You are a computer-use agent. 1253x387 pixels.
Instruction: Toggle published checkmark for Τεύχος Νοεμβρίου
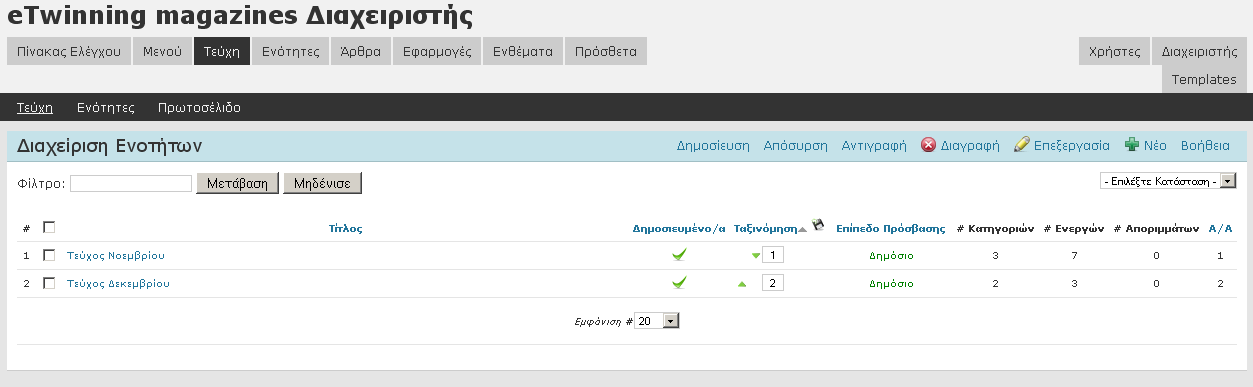[679, 255]
